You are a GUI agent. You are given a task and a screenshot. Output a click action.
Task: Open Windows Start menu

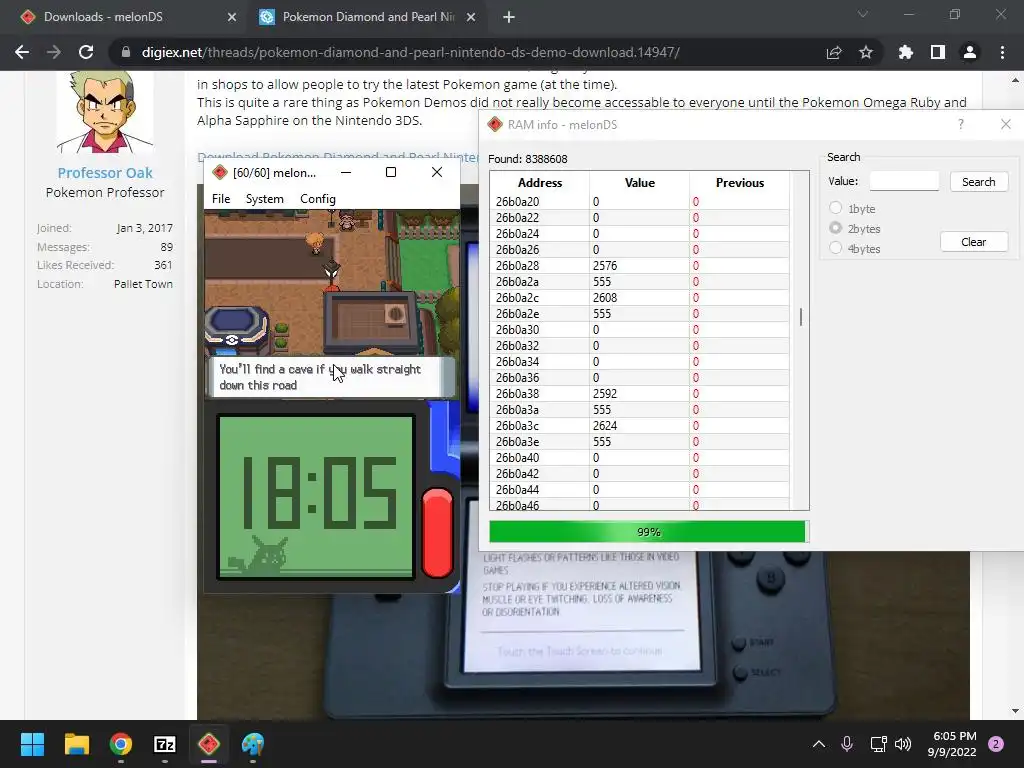click(32, 744)
